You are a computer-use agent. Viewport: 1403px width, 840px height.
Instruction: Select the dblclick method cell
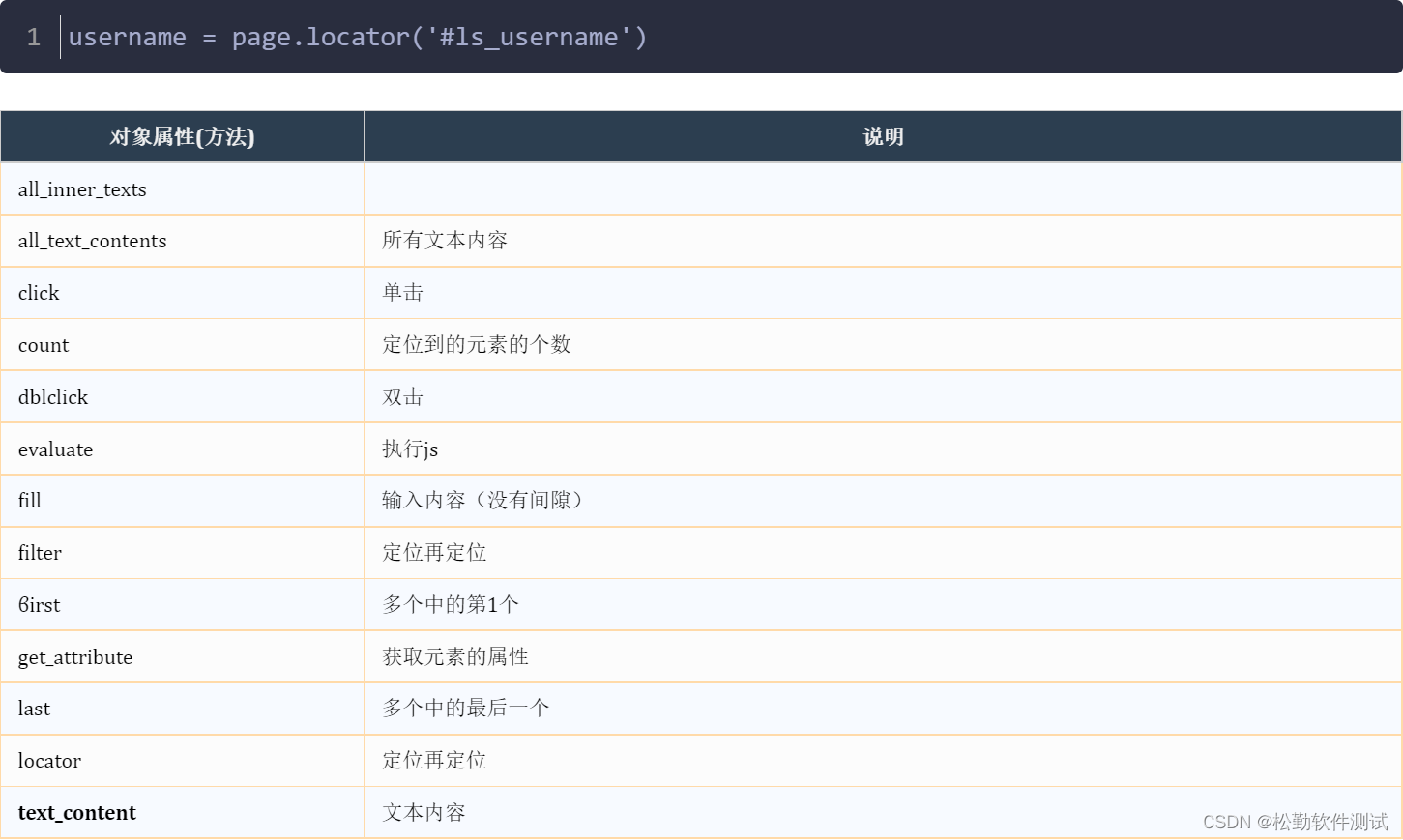(x=182, y=397)
